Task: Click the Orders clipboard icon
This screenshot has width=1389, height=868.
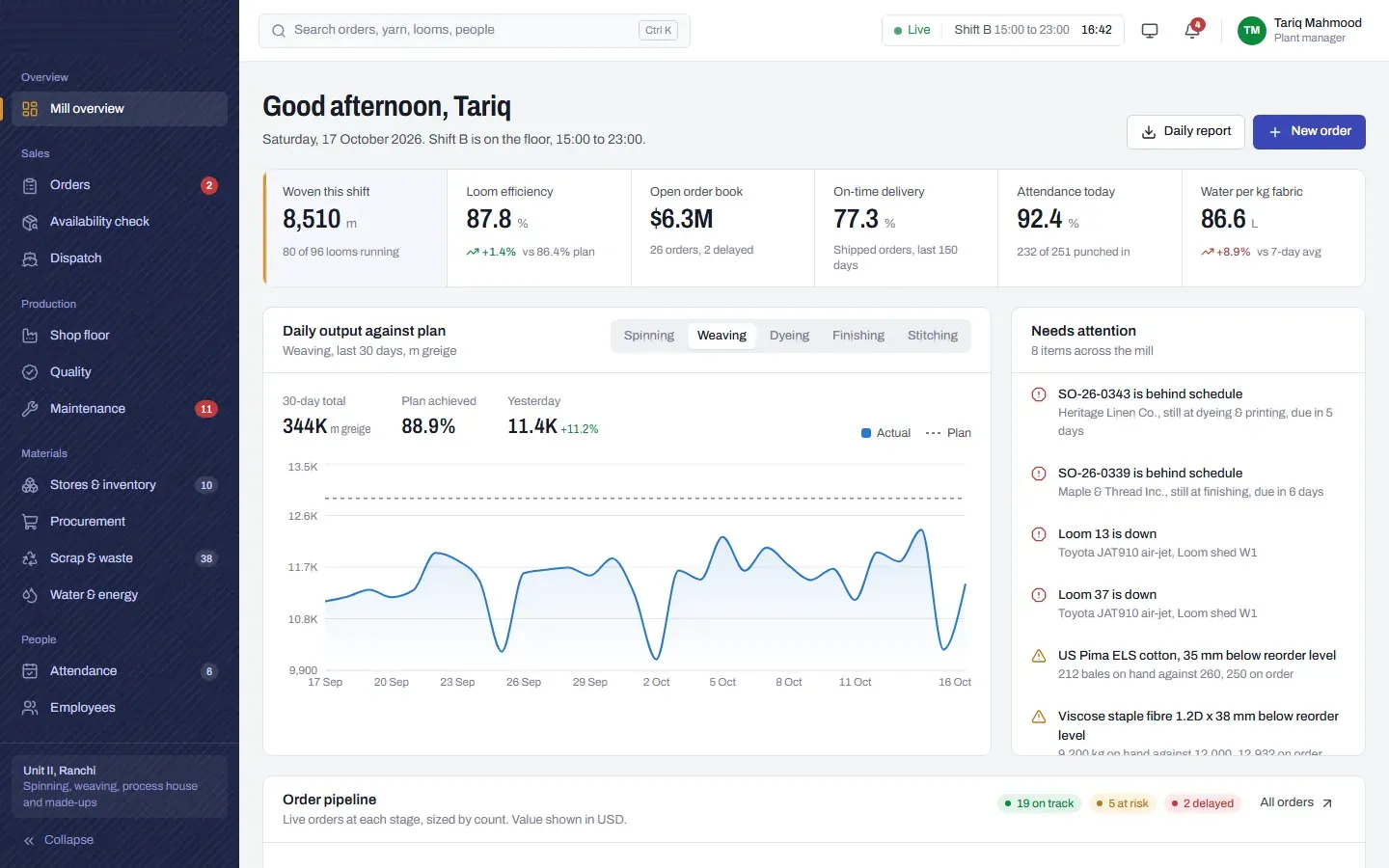Action: 30,185
